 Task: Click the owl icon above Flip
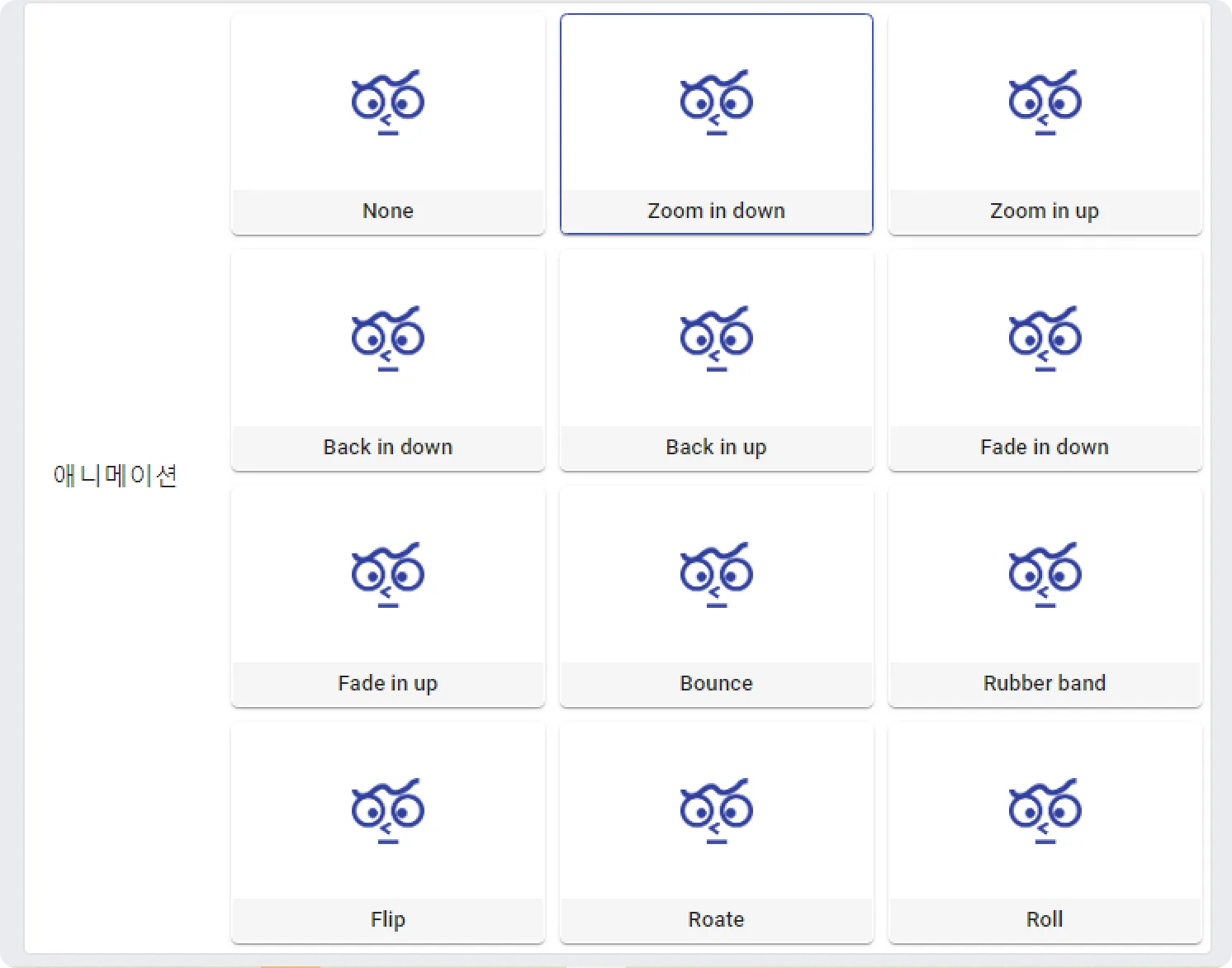[387, 811]
